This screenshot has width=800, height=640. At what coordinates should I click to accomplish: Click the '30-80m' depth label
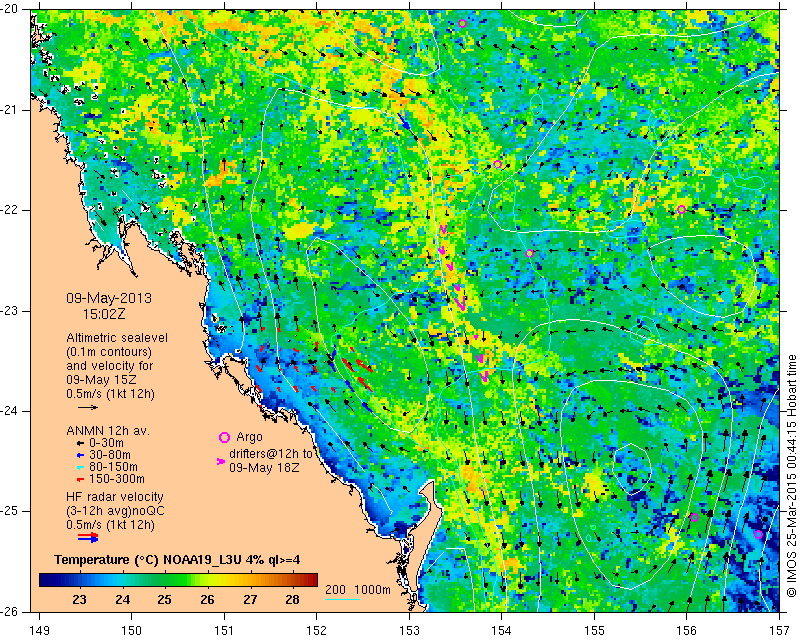pos(110,455)
